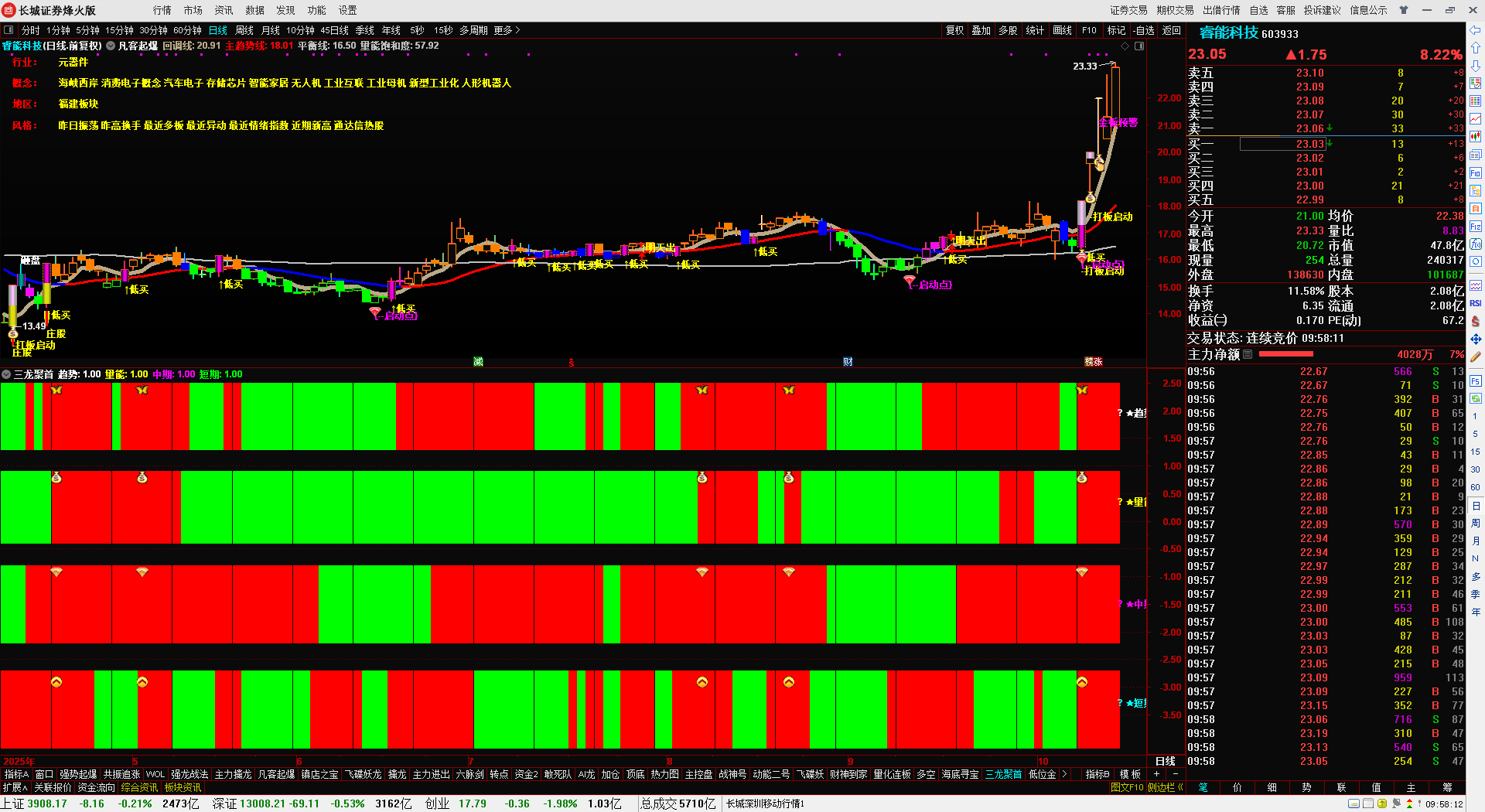This screenshot has width=1485, height=812.
Task: Click the minus button to remove indicator pane
Action: 1175,774
